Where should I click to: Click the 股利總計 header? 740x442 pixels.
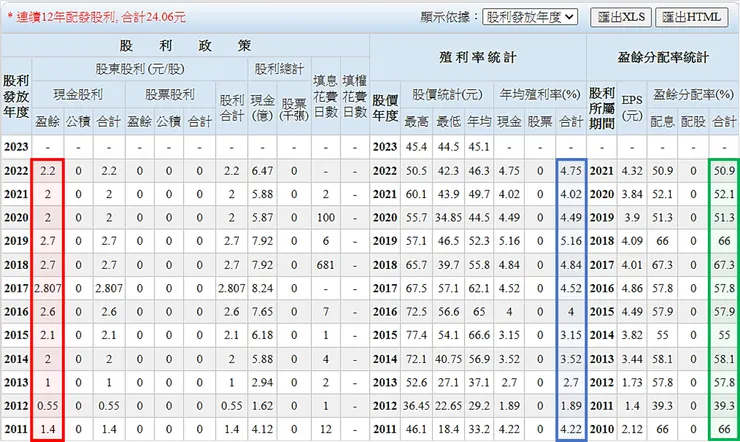click(279, 69)
